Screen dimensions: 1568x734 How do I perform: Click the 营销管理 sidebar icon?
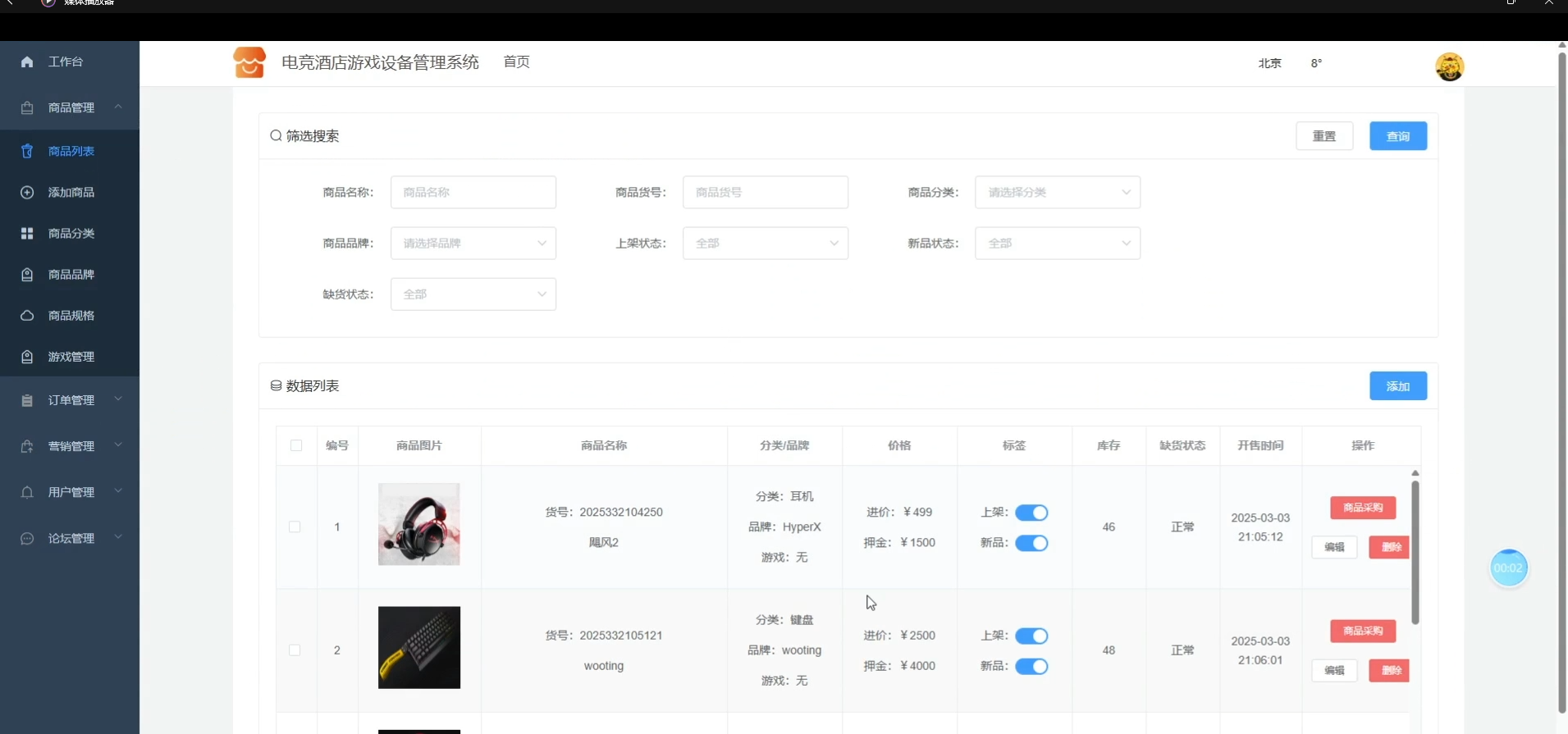coord(27,446)
